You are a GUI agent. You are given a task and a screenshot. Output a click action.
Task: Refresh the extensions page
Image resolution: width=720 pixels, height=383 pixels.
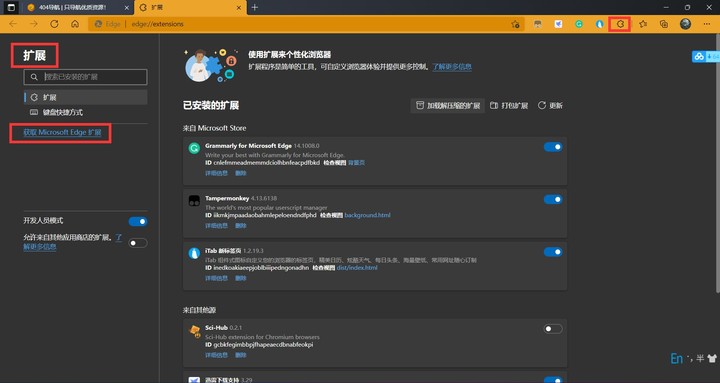54,24
